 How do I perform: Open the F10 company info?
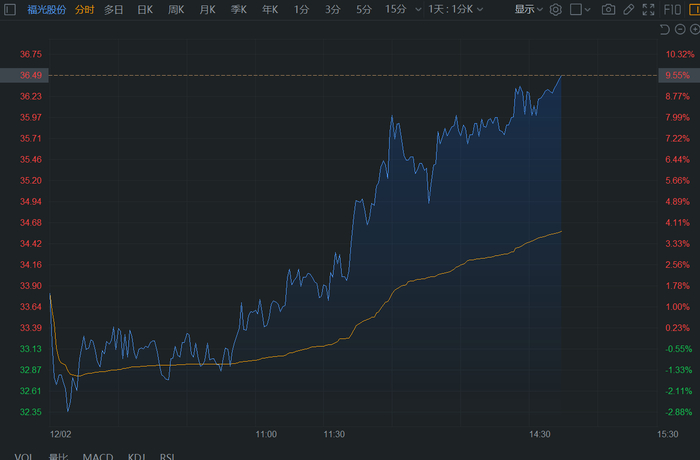point(675,9)
